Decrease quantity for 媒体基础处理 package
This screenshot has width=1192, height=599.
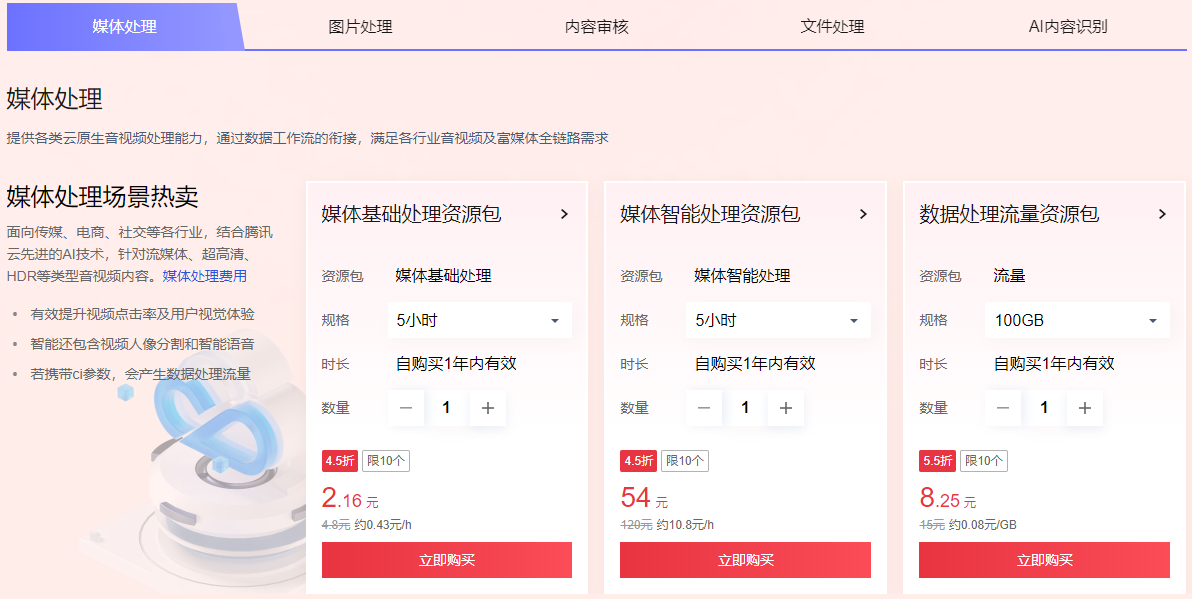click(406, 408)
